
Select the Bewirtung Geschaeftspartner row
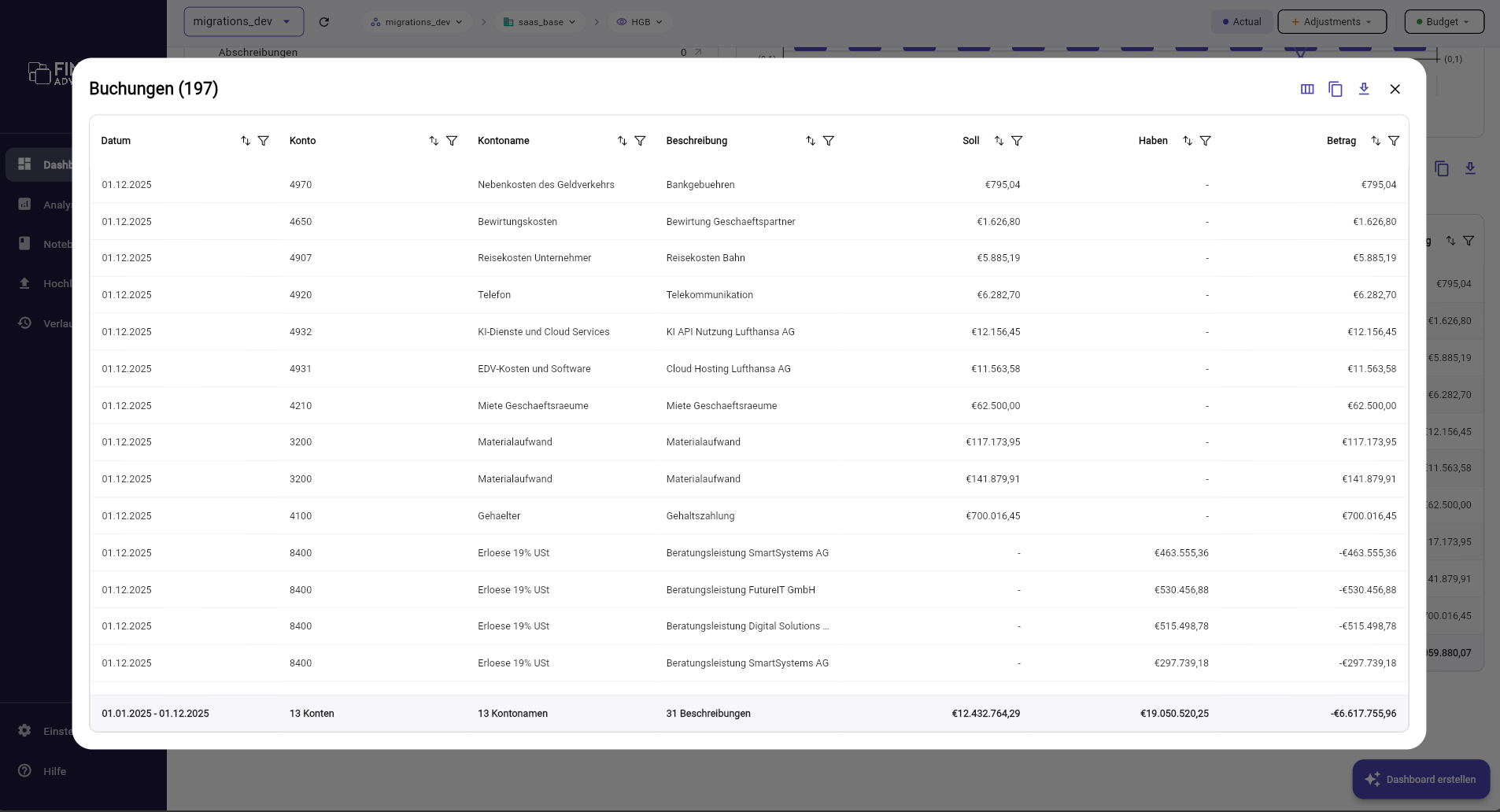pos(749,222)
